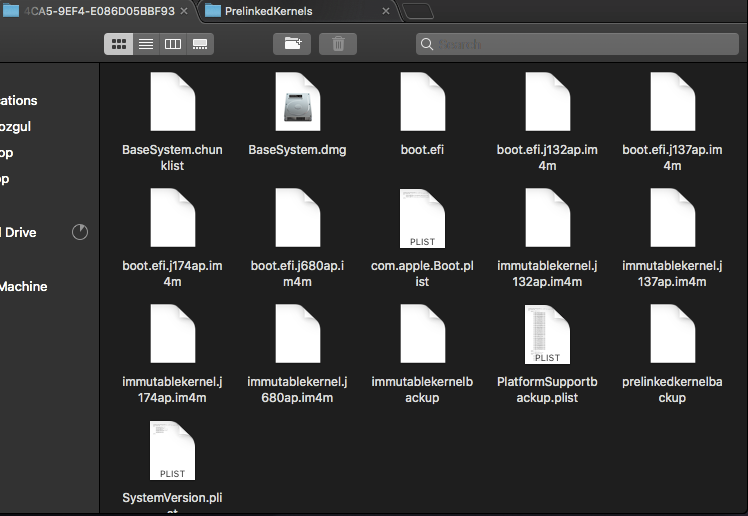
Task: Select the boot.efi file icon
Action: tap(423, 102)
